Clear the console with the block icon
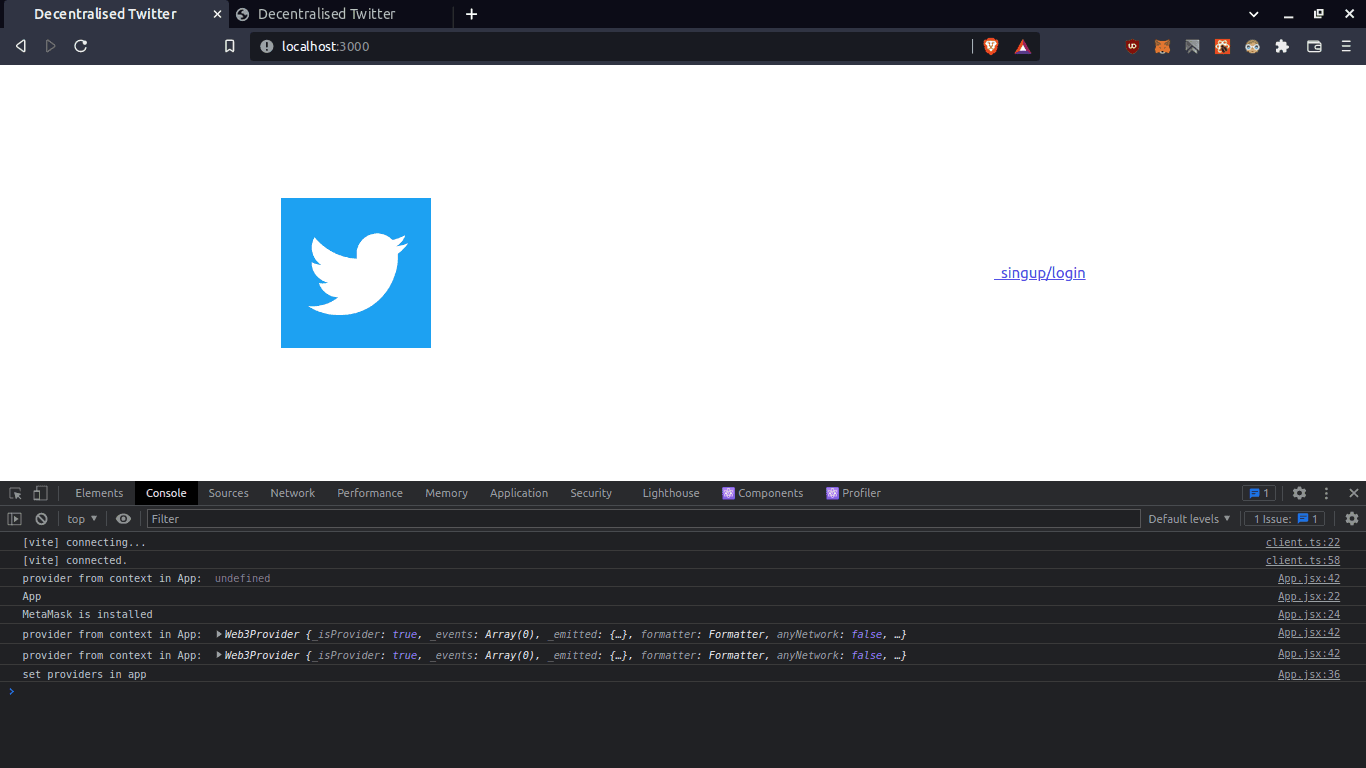 [x=41, y=519]
